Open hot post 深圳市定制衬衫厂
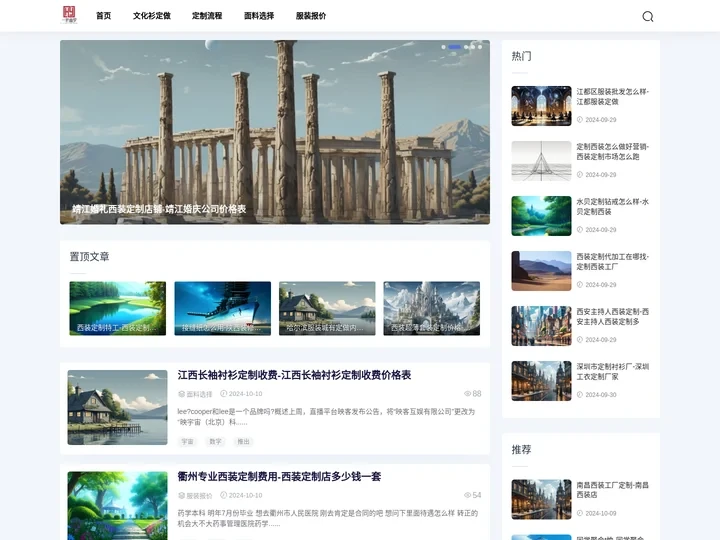The width and height of the screenshot is (720, 540). click(x=613, y=371)
